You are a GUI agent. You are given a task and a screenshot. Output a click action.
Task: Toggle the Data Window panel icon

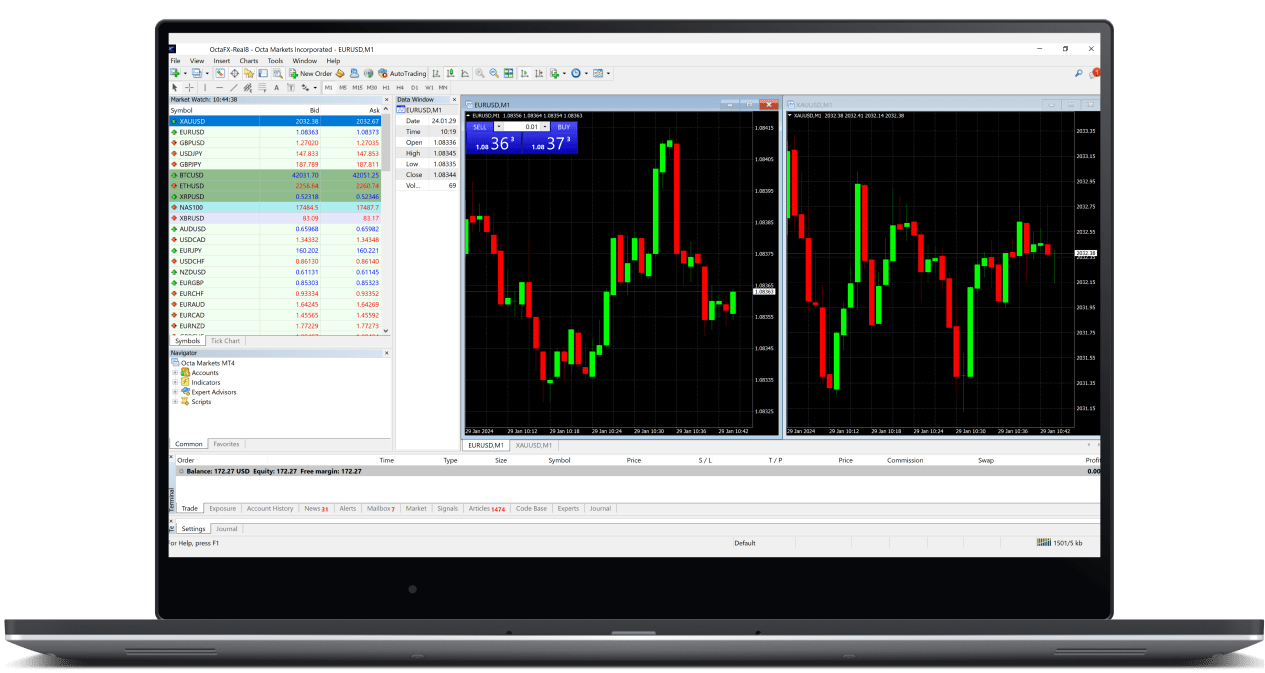(234, 73)
